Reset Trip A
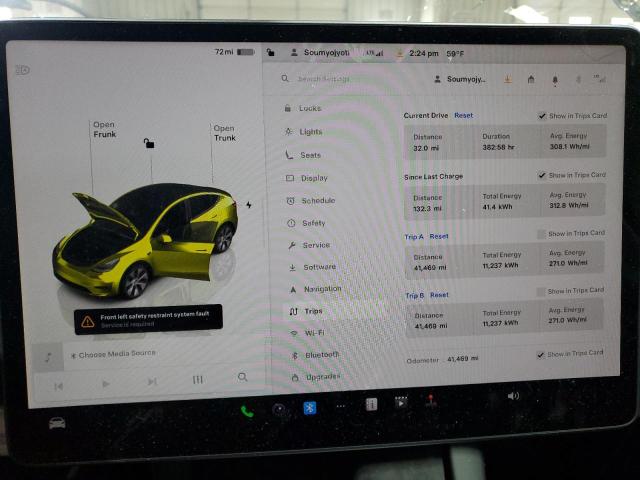Viewport: 640px width, 480px height. (439, 236)
